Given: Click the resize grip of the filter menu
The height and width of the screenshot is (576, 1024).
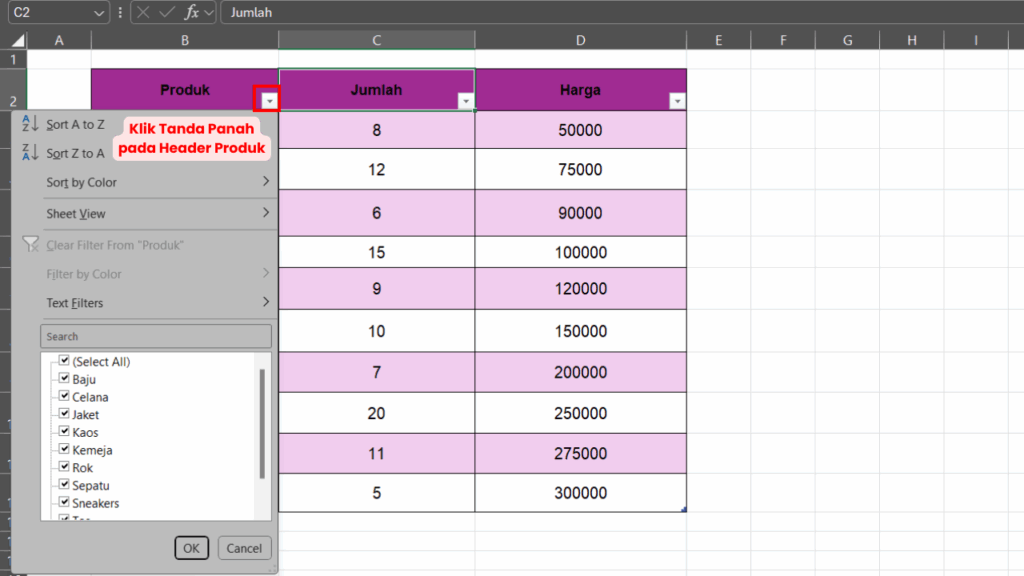Looking at the screenshot, I should point(273,568).
